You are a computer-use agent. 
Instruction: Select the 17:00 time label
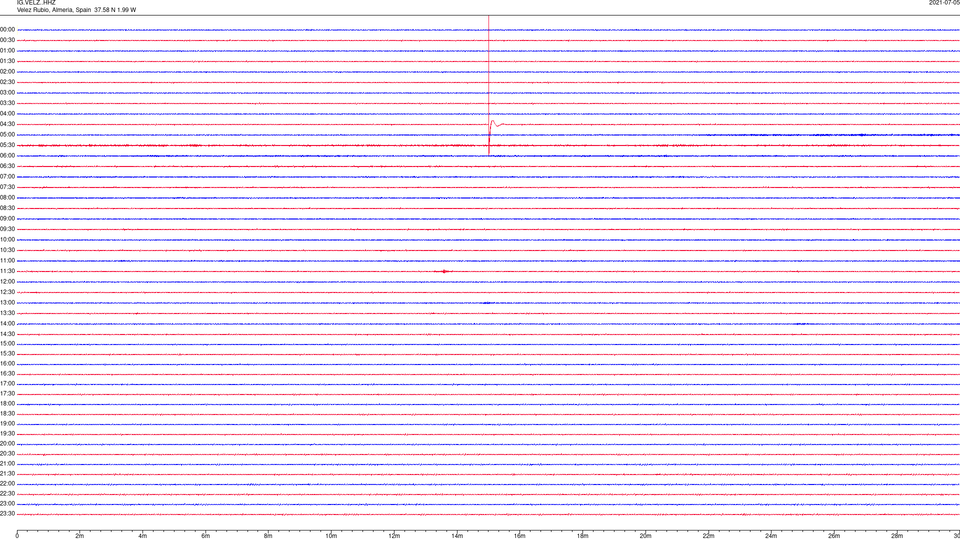[7, 384]
